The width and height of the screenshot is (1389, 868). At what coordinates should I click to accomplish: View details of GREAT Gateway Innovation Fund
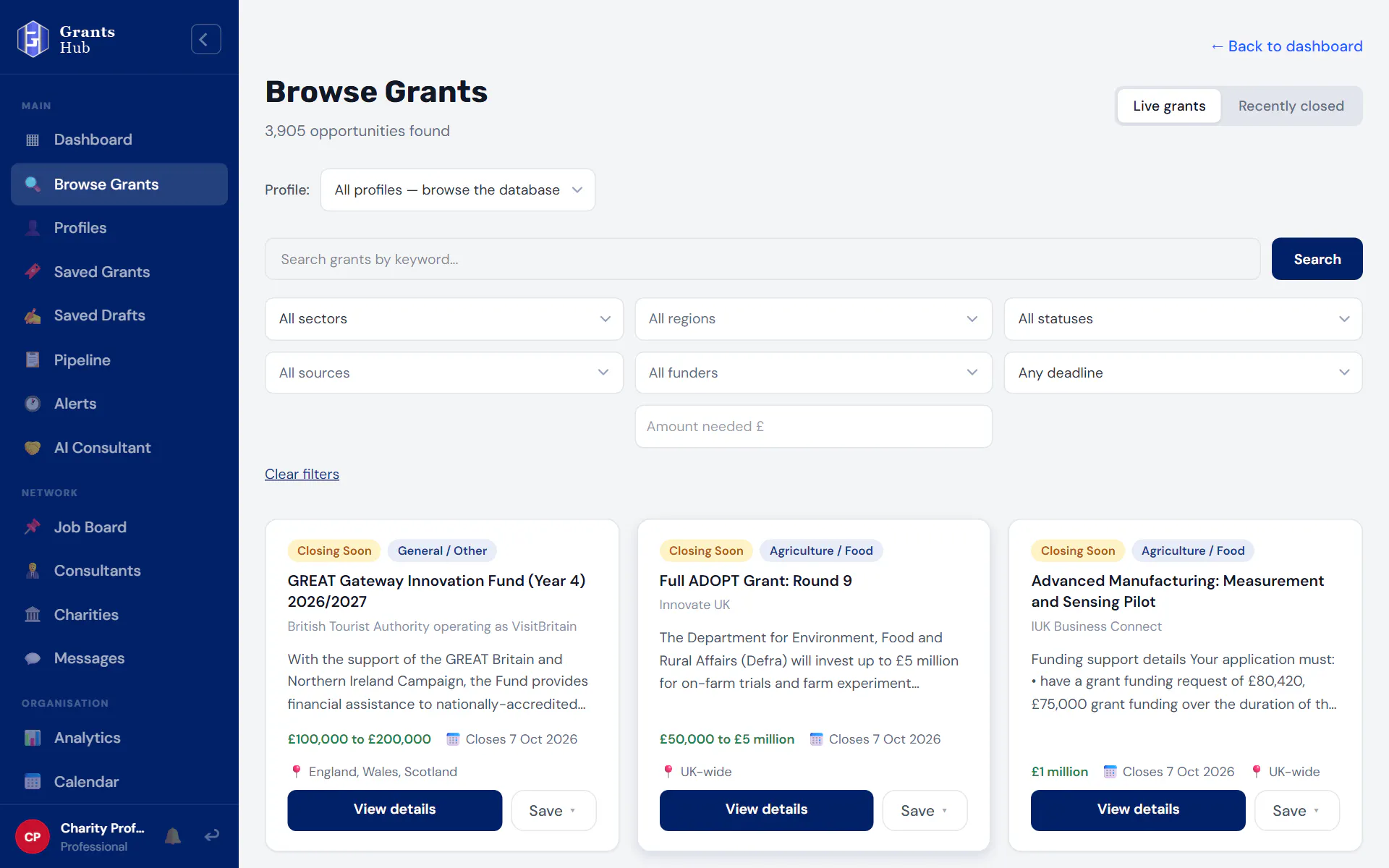[394, 810]
